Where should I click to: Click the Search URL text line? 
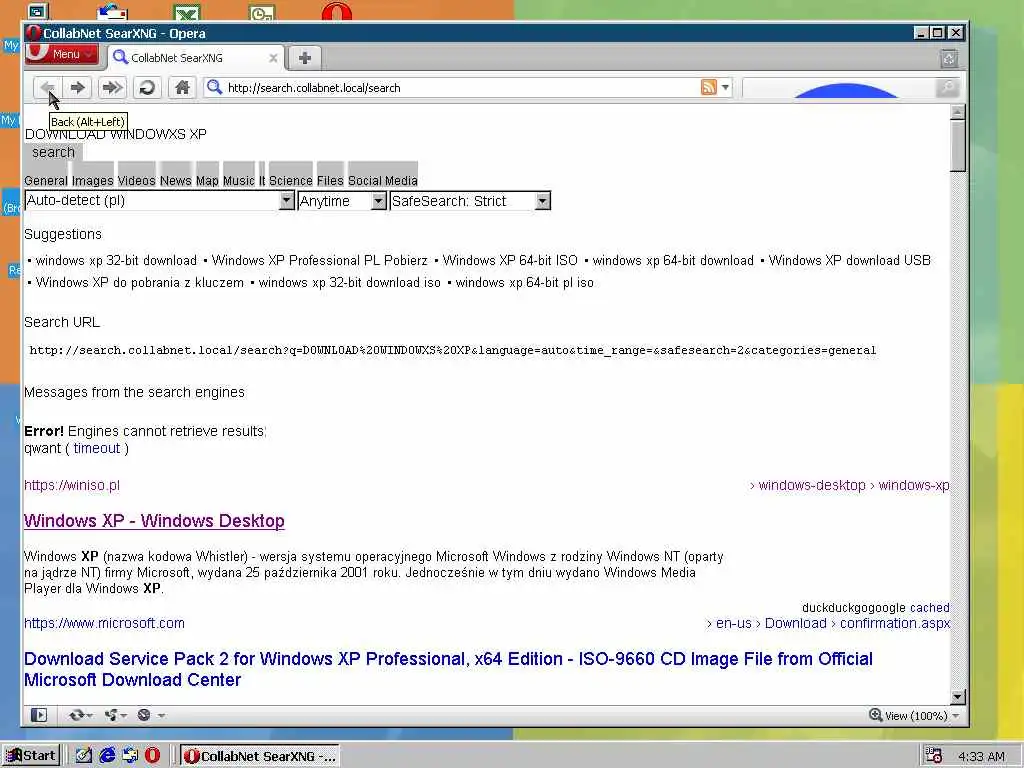coord(453,351)
